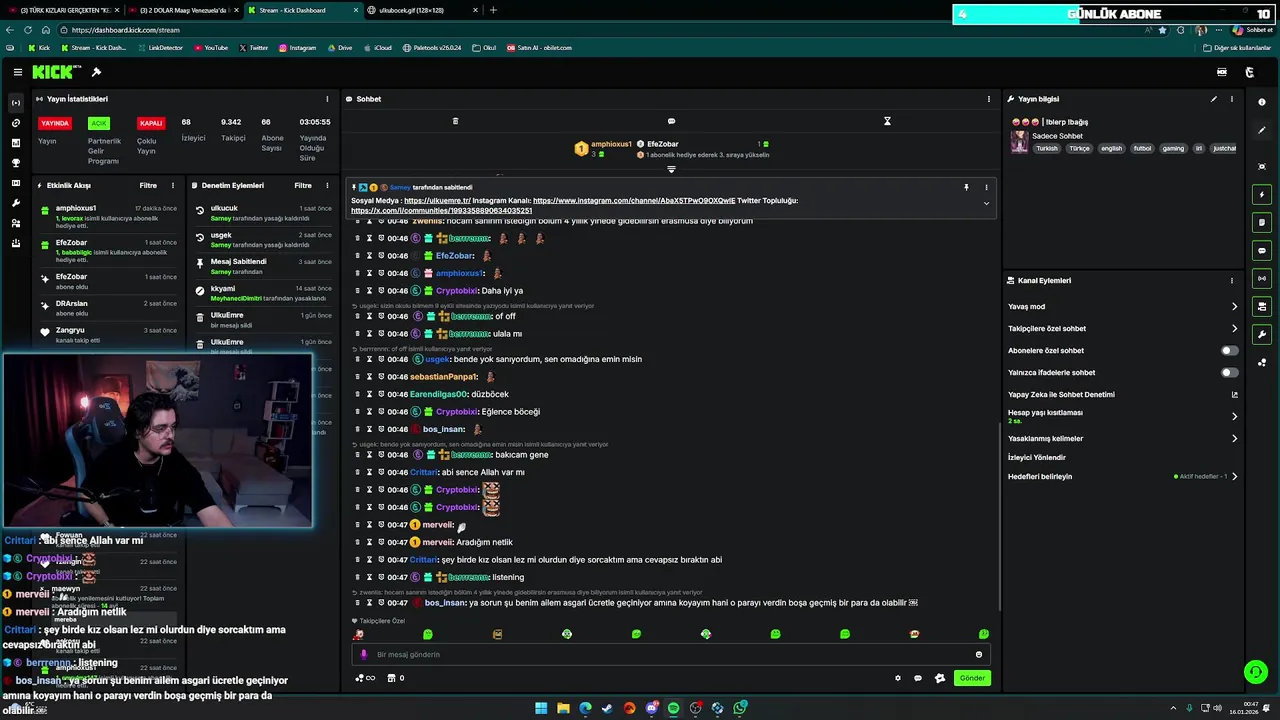The image size is (1280, 720).
Task: Click the Bir mesaj gönderin message field
Action: point(670,654)
